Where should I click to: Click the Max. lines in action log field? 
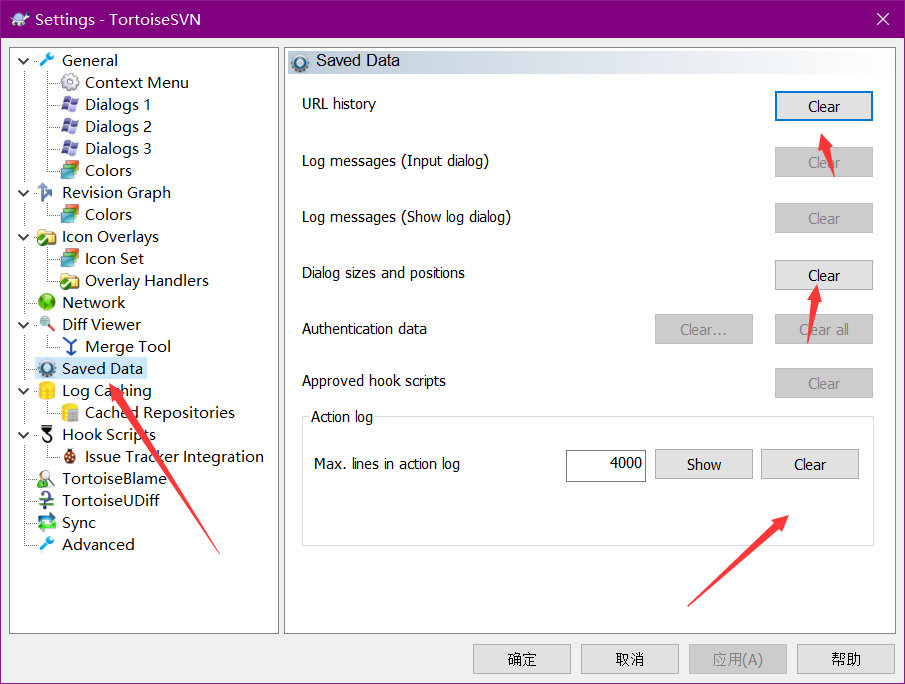click(606, 465)
